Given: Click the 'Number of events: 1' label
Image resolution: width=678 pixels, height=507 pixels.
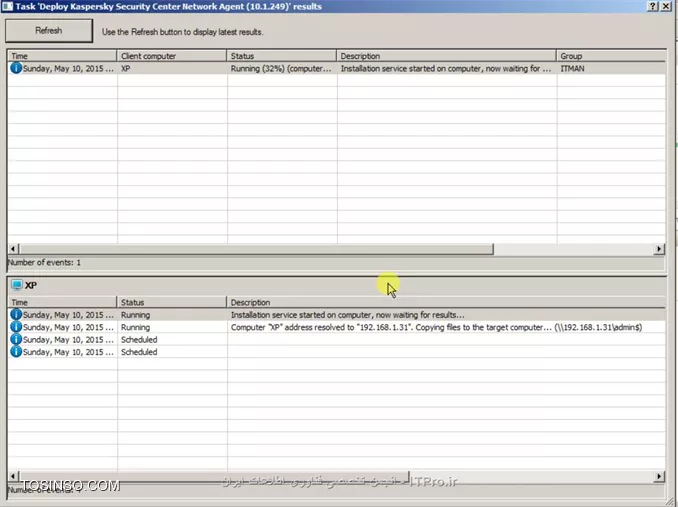Looking at the screenshot, I should click(x=44, y=262).
